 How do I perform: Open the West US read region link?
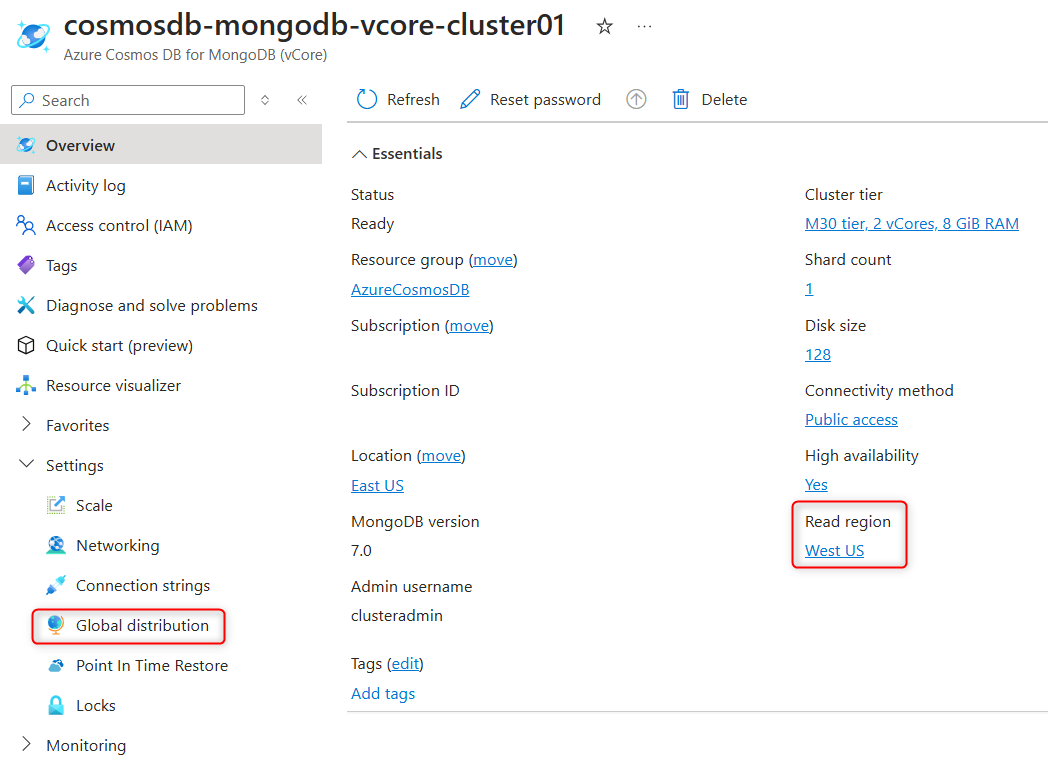point(834,550)
